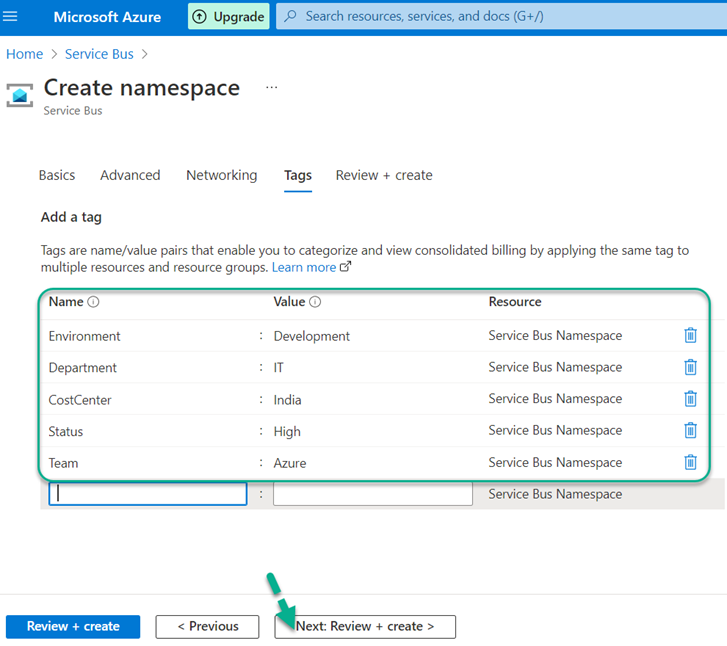This screenshot has height=646, width=727.
Task: Go to Service Bus breadcrumb
Action: (99, 54)
